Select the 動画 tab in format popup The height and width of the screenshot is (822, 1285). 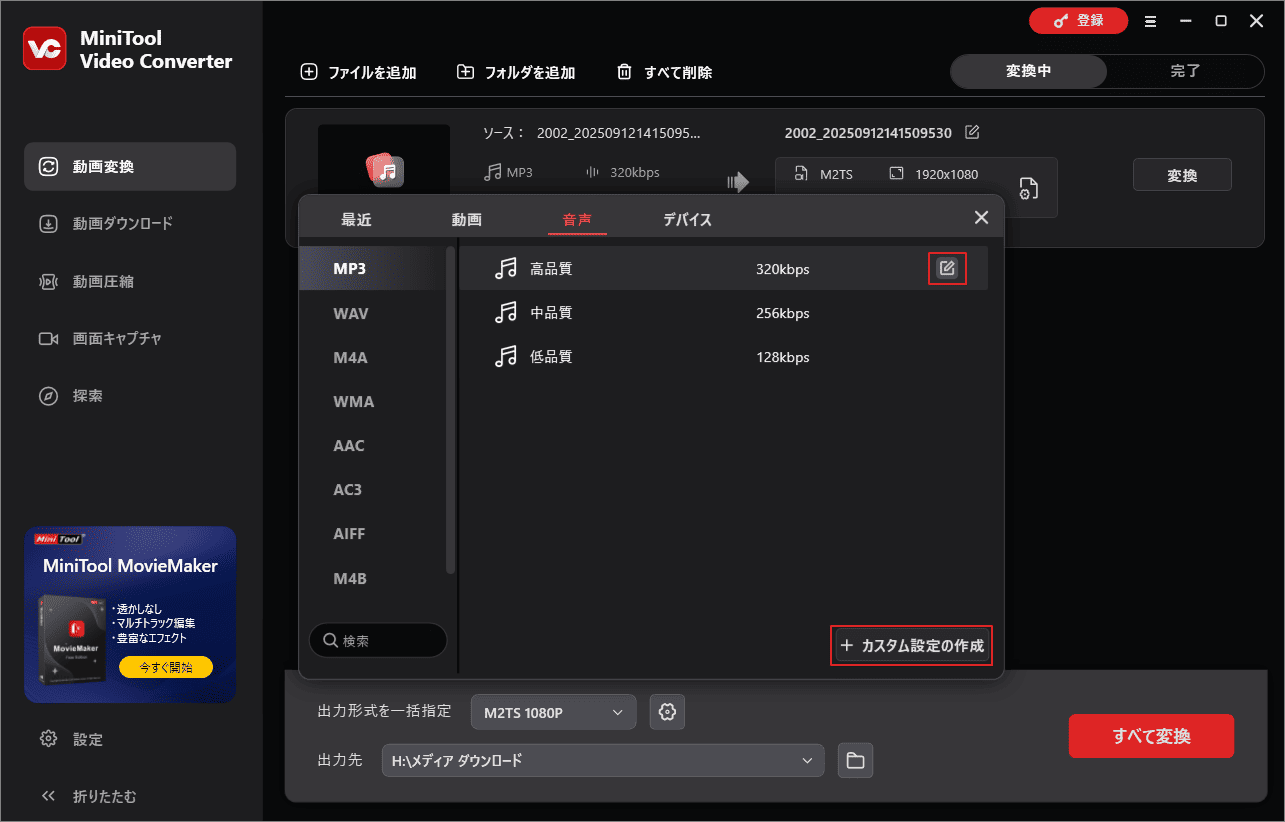click(x=466, y=220)
